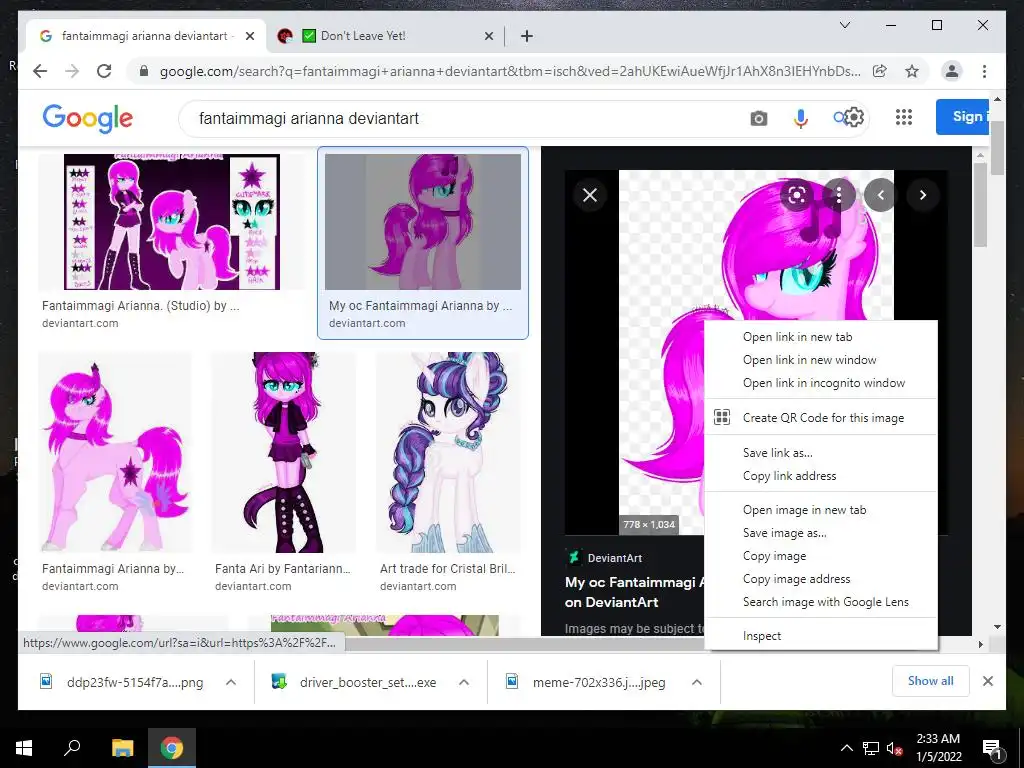Choose Open link in new tab
The image size is (1024, 768).
pyautogui.click(x=821, y=337)
